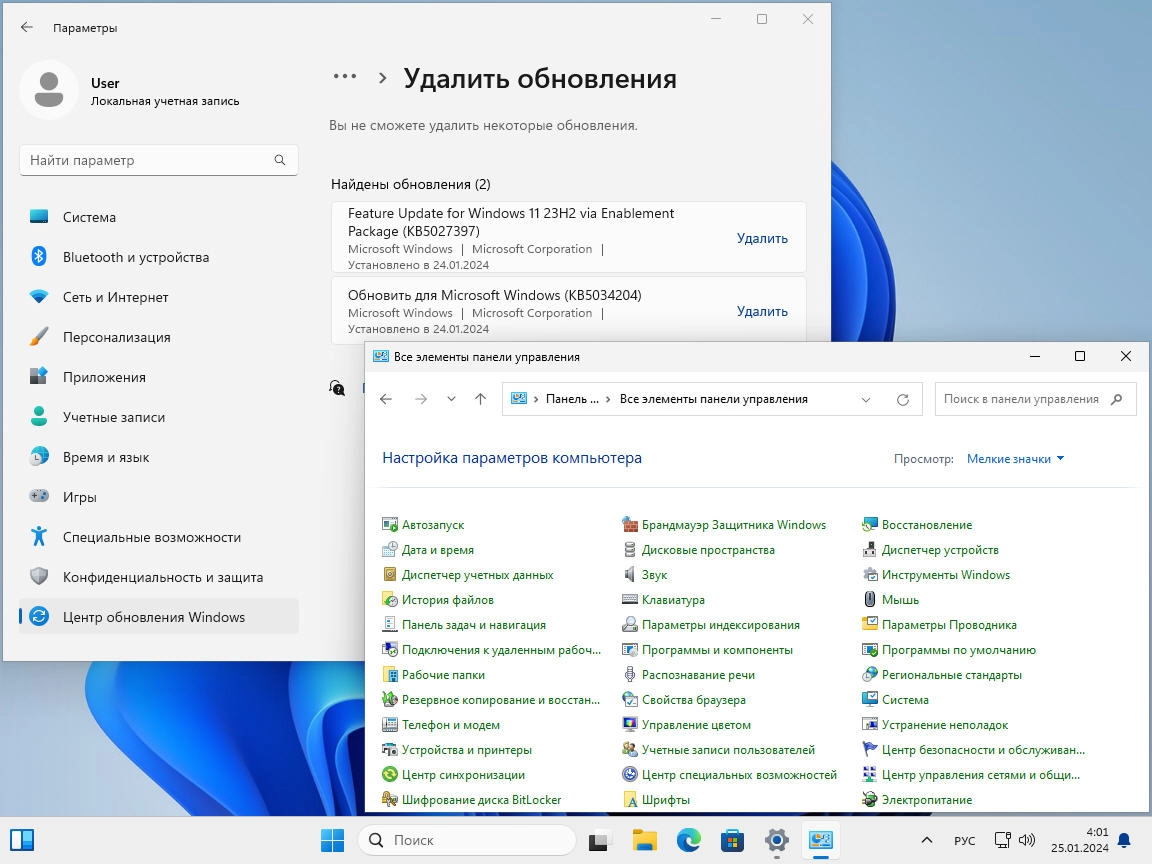Viewport: 1152px width, 864px height.
Task: Click the refresh icon in Control Panel address bar
Action: point(903,400)
